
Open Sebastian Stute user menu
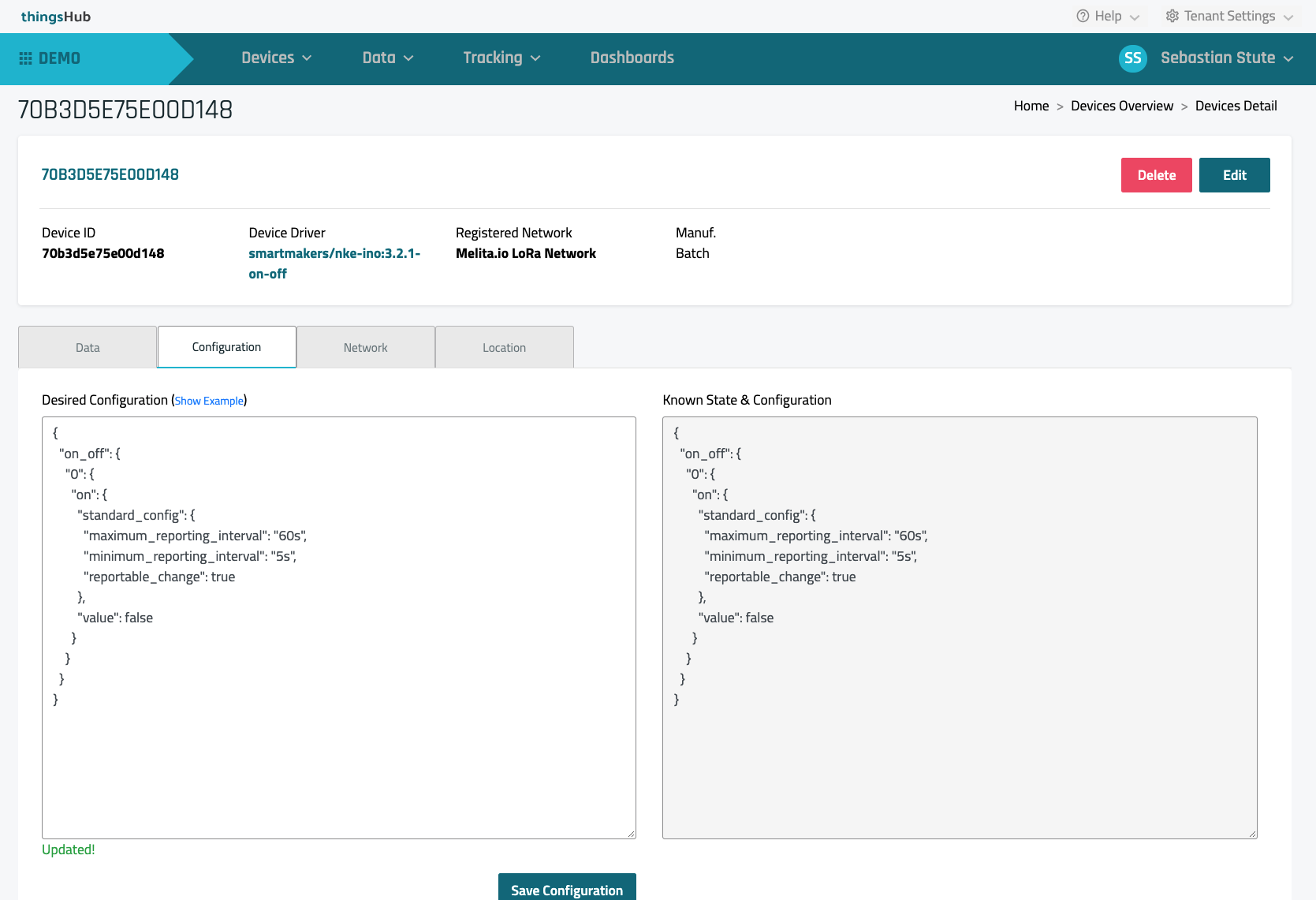point(1226,58)
